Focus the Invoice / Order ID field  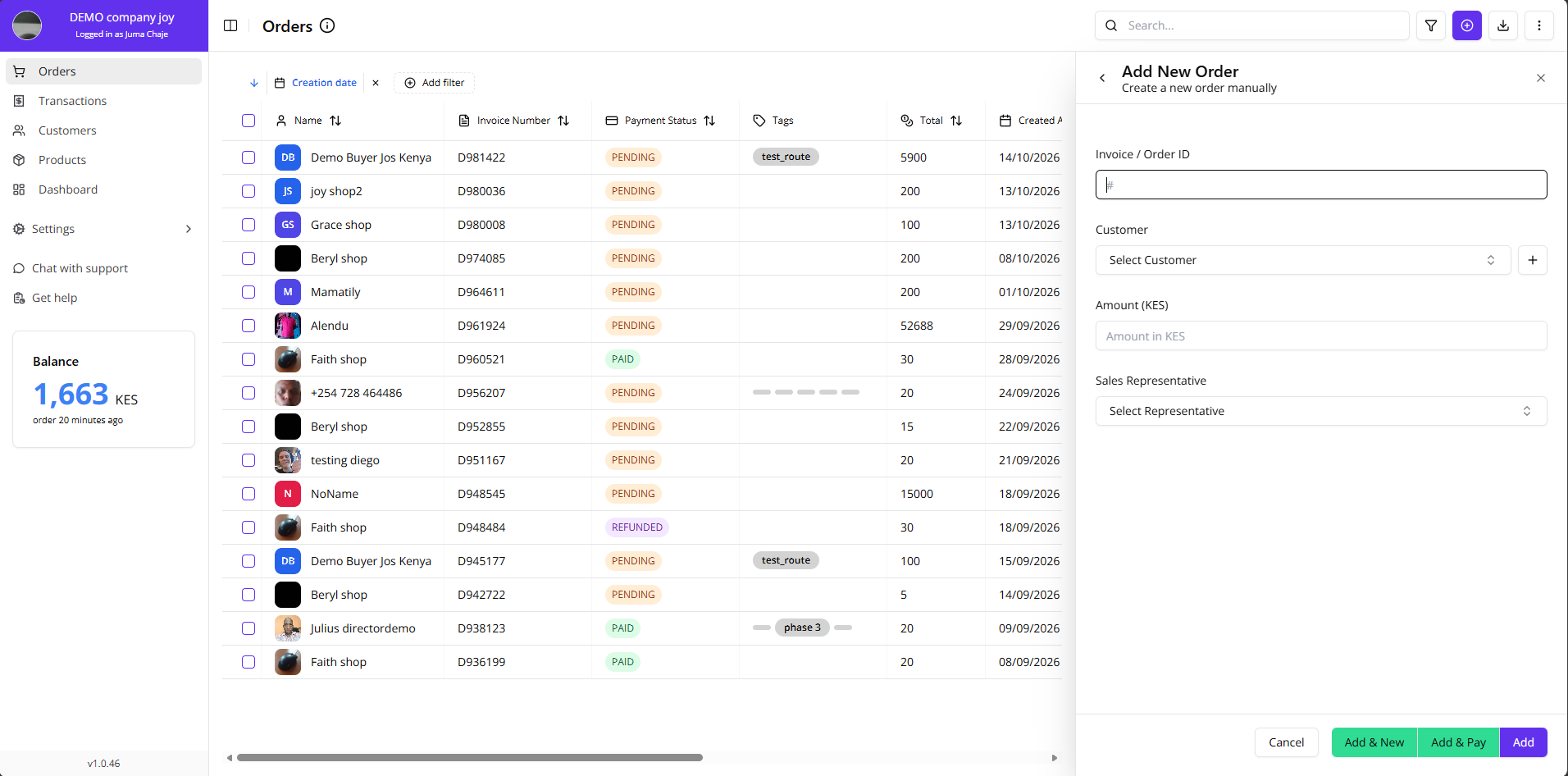tap(1321, 185)
